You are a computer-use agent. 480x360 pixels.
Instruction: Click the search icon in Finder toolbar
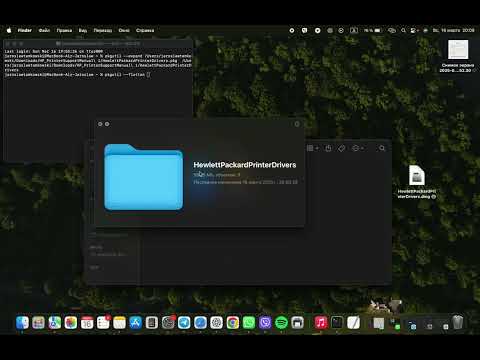click(x=382, y=148)
